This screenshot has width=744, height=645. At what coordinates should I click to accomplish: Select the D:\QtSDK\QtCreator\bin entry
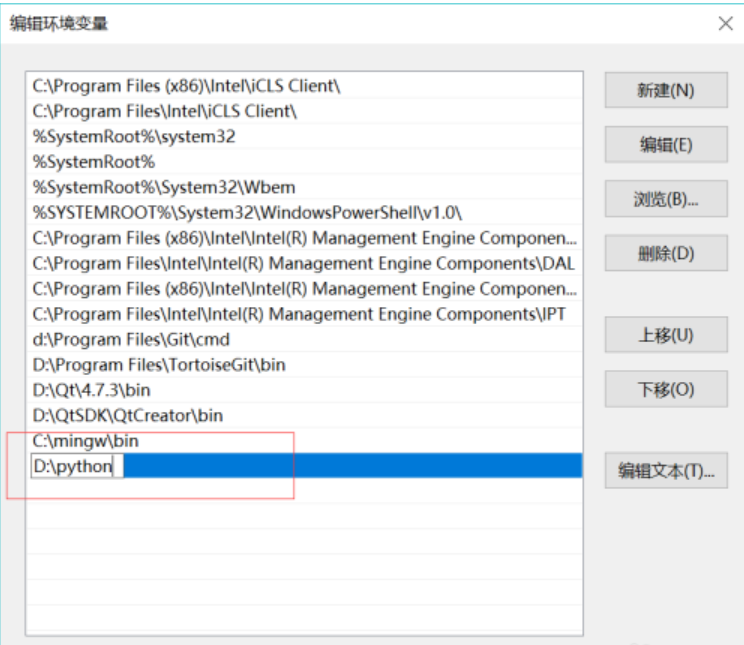pos(127,415)
